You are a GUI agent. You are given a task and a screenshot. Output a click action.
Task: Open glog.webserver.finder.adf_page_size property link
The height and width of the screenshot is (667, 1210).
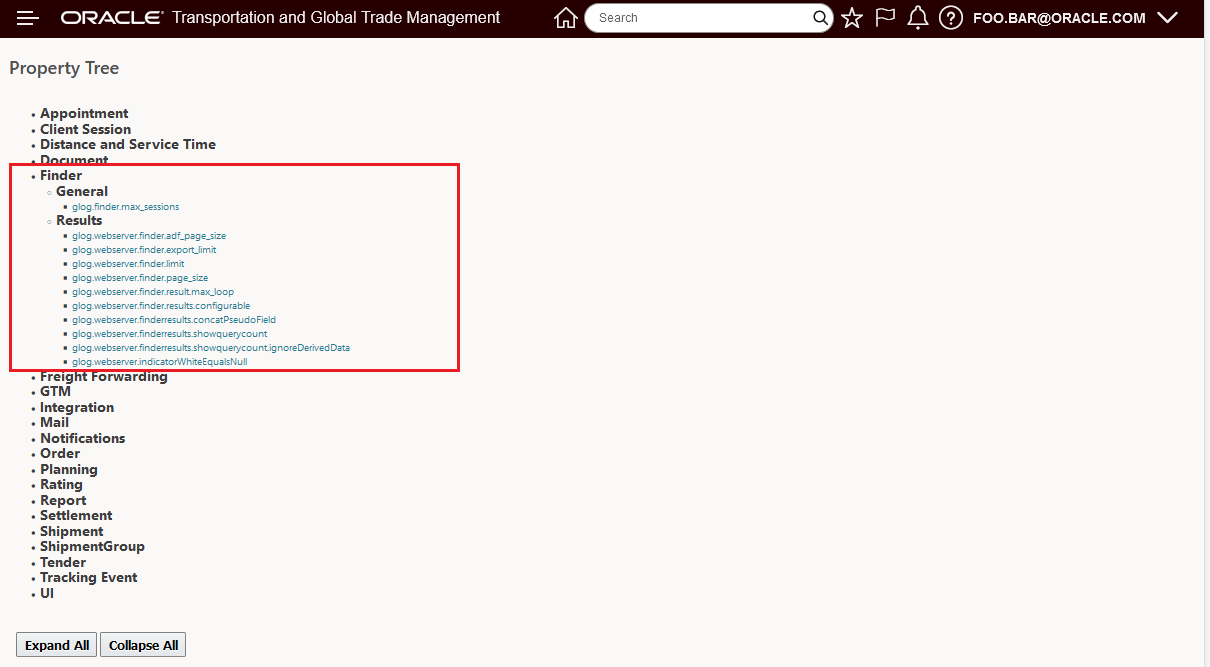coord(149,236)
